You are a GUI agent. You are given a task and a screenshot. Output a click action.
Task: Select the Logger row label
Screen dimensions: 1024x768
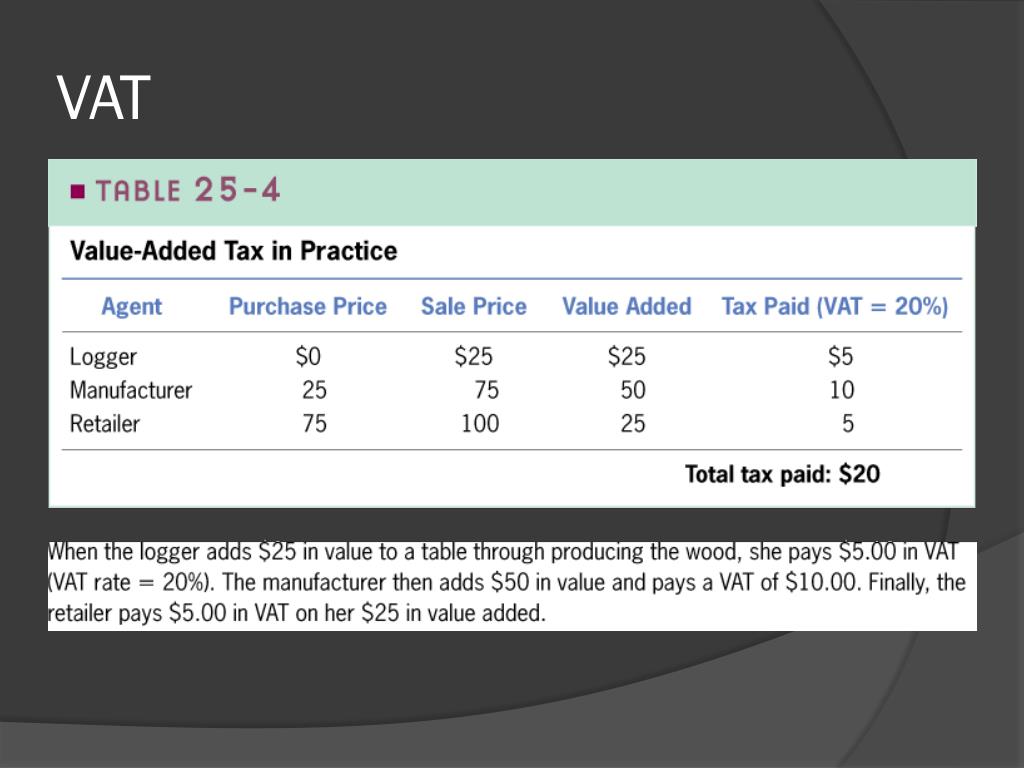pos(103,357)
